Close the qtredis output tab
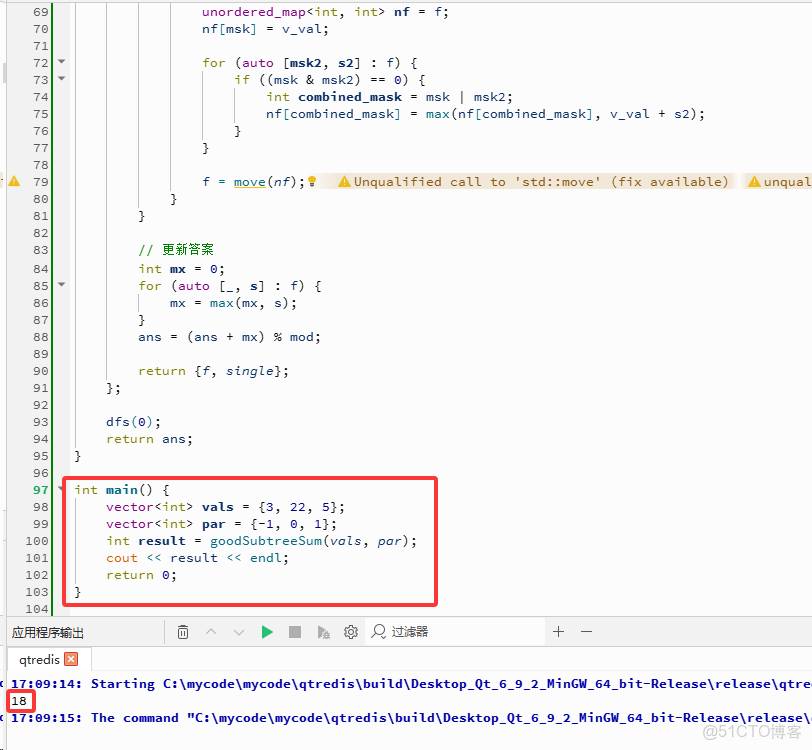The width and height of the screenshot is (812, 750). coord(71,659)
